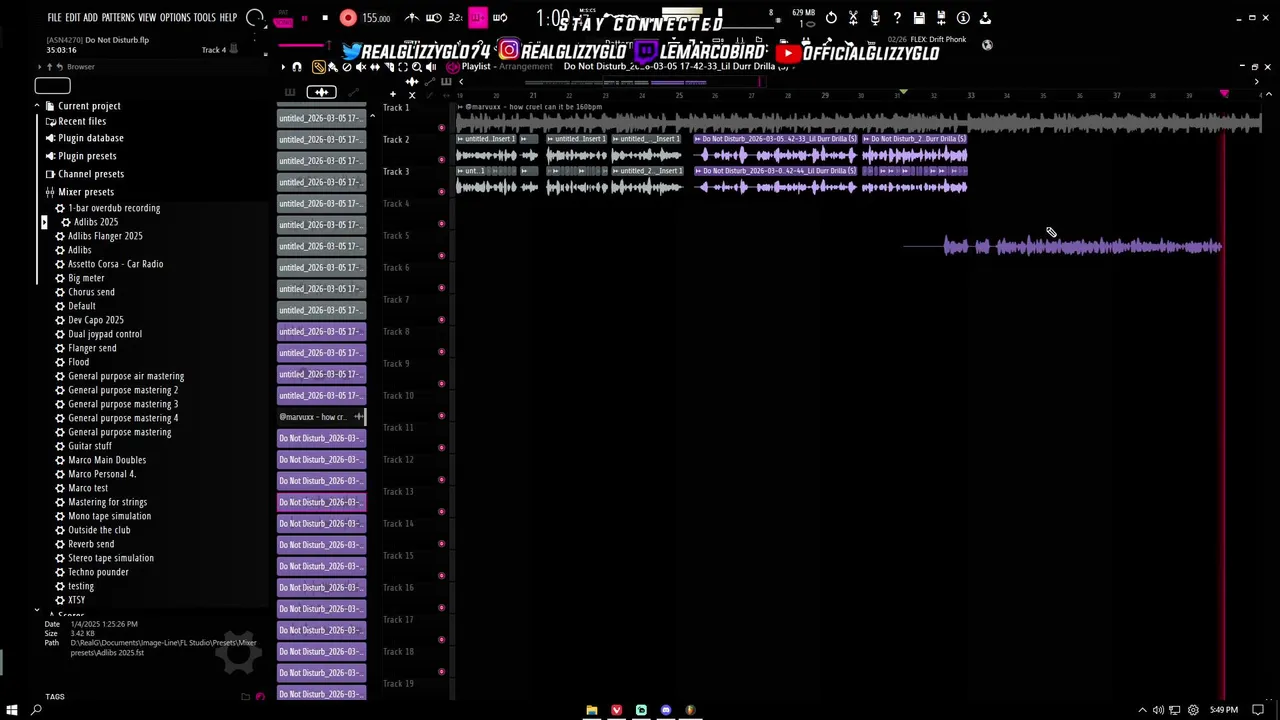
Task: Toggle the metronome
Action: 412,18
